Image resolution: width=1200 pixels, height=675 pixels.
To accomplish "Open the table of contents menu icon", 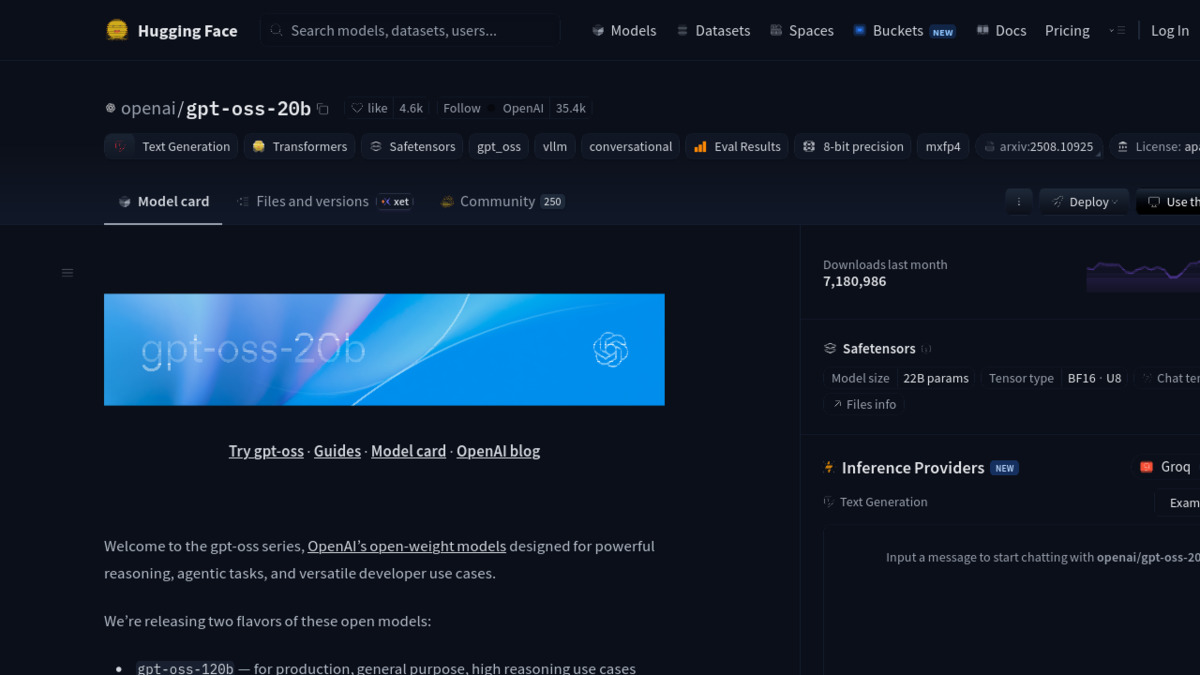I will [x=68, y=273].
